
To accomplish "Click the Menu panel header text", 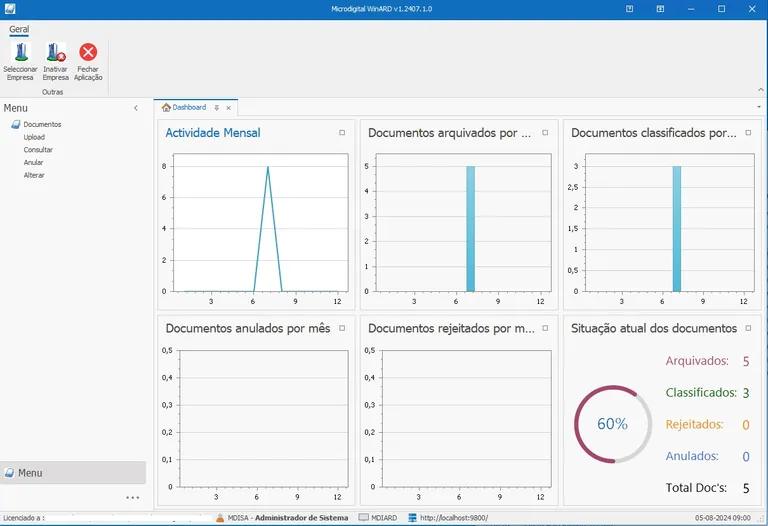I will pyautogui.click(x=16, y=108).
